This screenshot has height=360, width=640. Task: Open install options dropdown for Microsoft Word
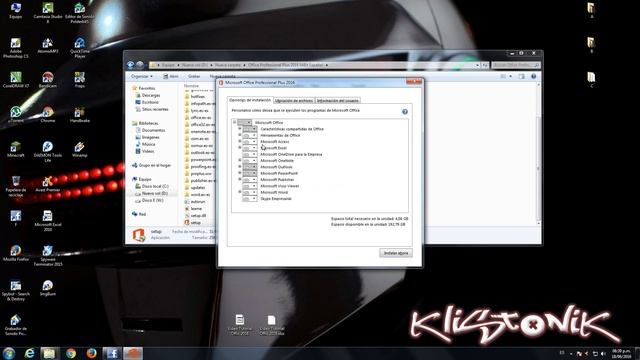[250, 192]
